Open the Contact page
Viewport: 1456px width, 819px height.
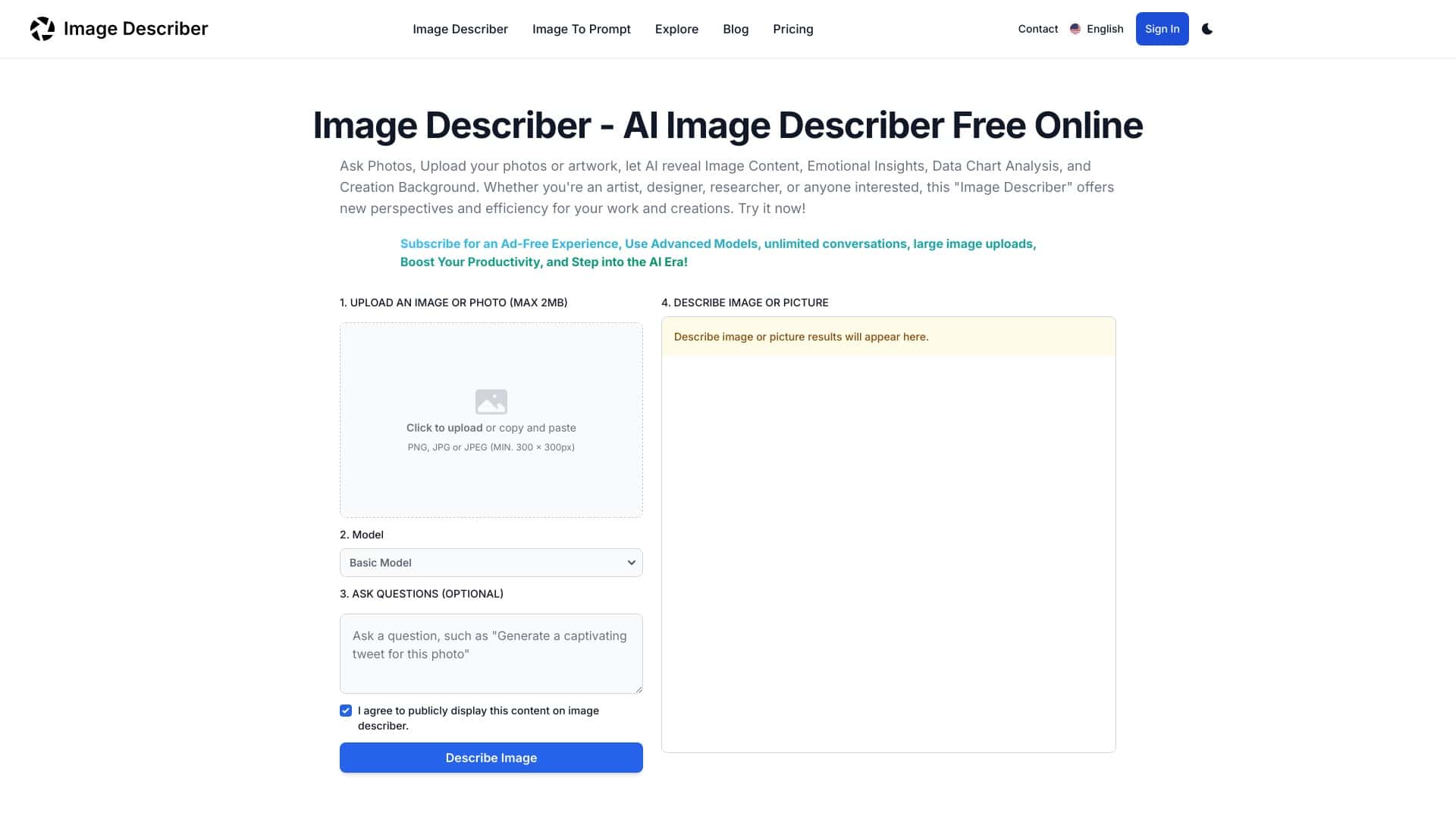1037,29
